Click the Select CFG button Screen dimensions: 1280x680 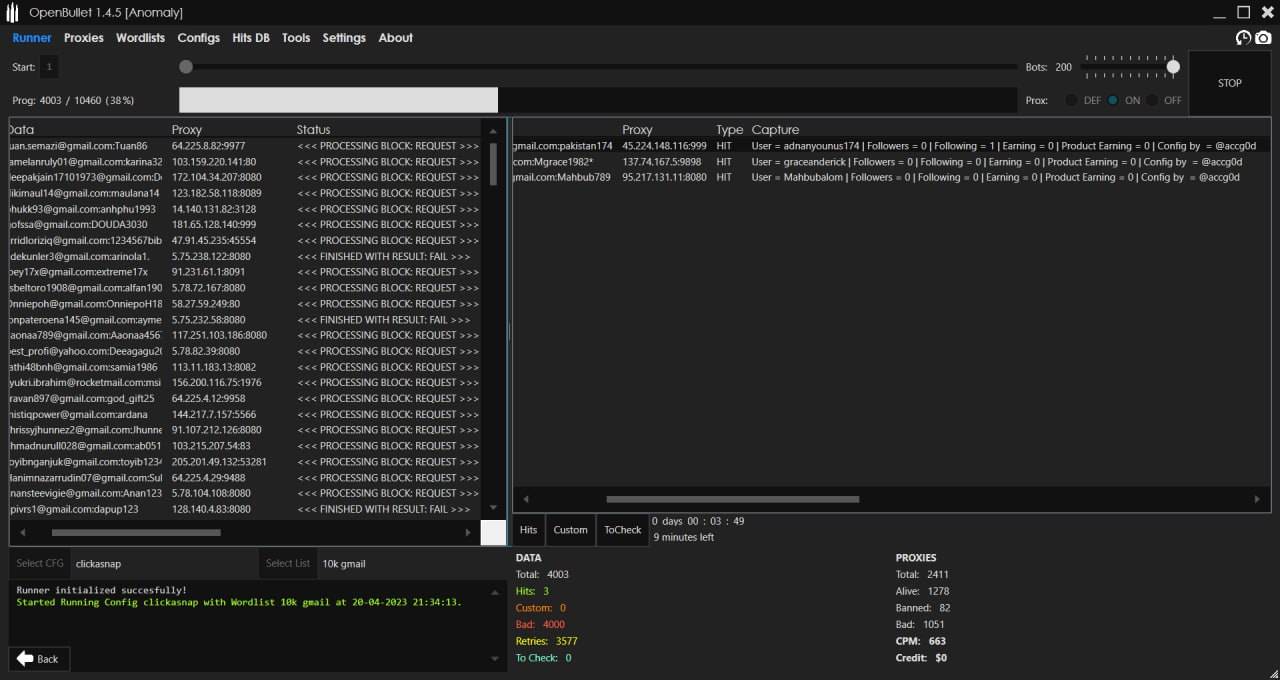click(40, 563)
